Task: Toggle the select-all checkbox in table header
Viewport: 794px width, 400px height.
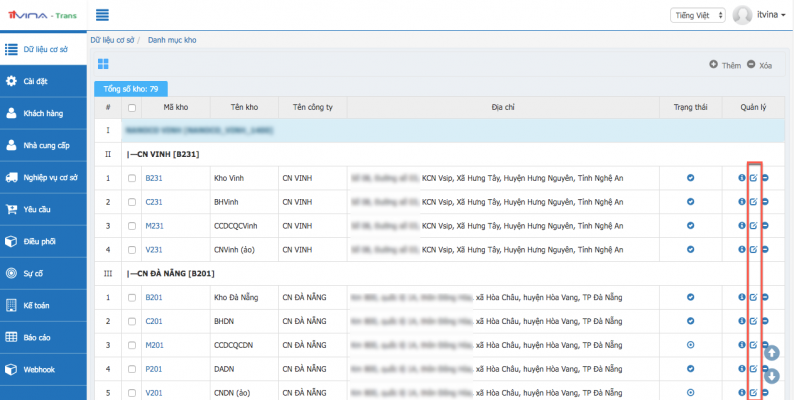Action: click(x=132, y=107)
